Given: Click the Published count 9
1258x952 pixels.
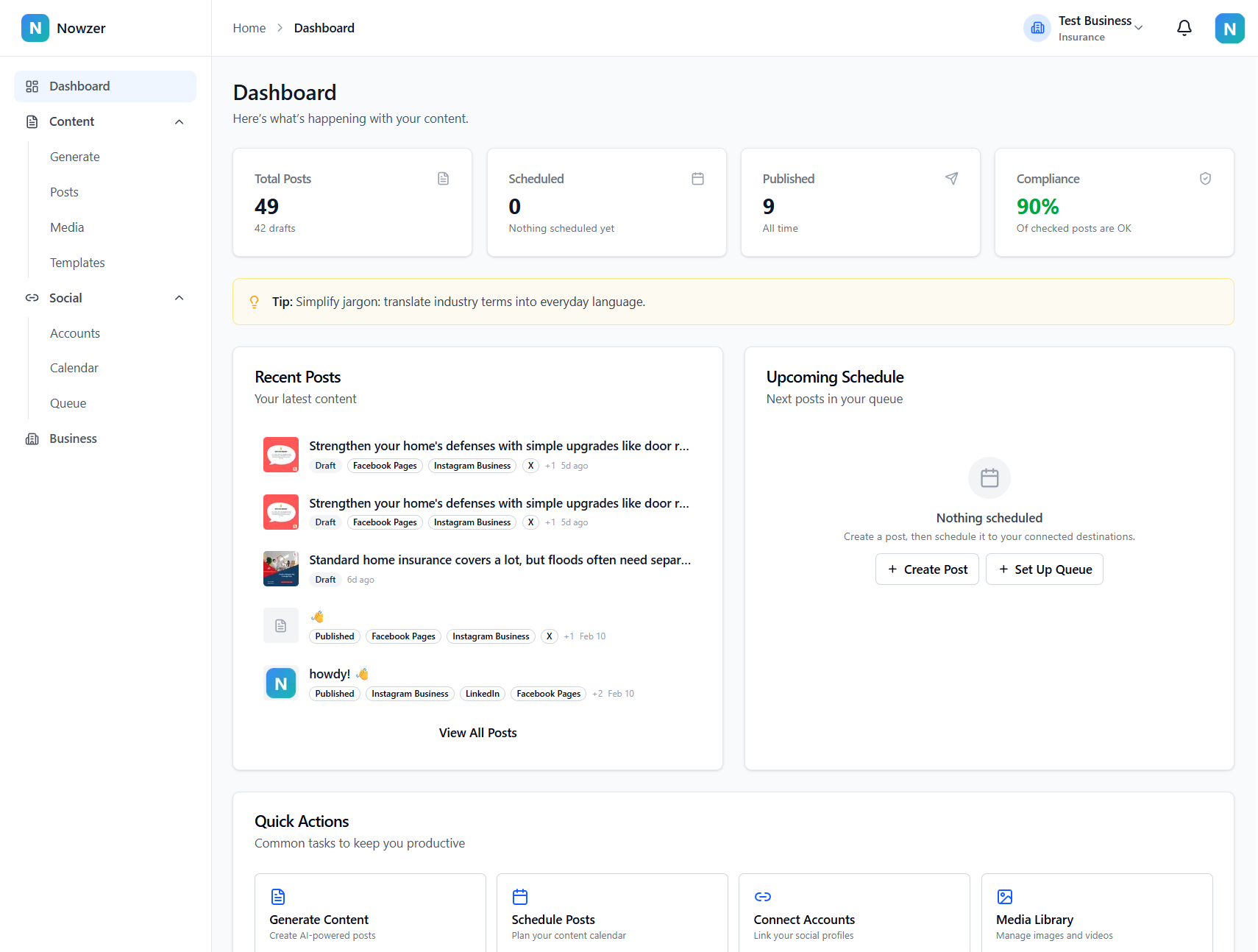Looking at the screenshot, I should 769,207.
